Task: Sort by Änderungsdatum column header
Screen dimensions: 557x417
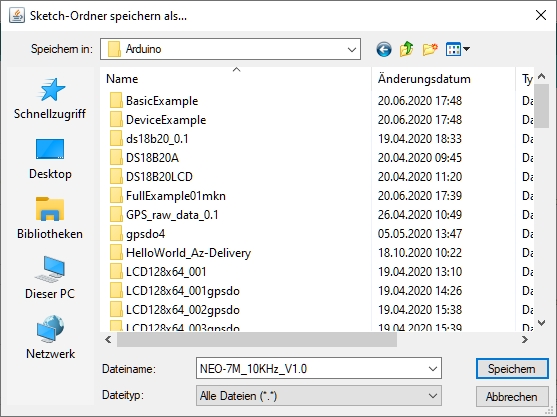Action: pyautogui.click(x=443, y=78)
